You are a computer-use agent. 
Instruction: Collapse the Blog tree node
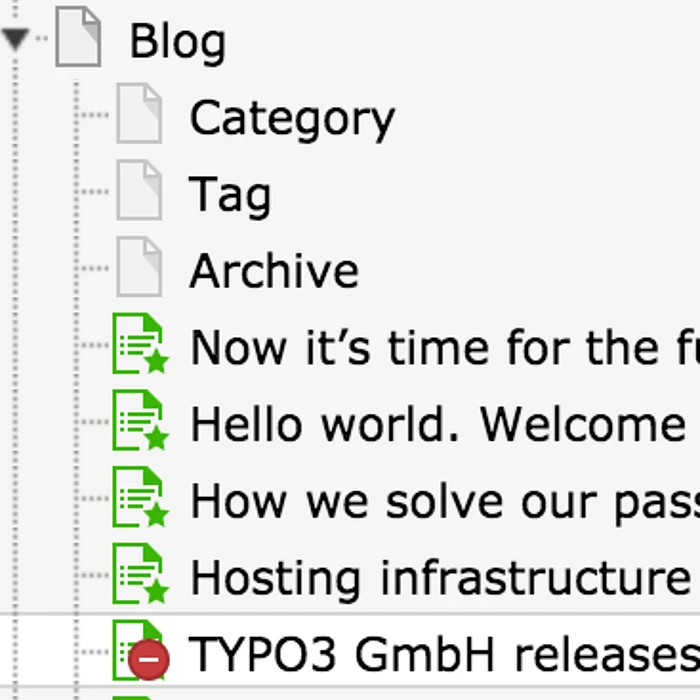(x=15, y=40)
